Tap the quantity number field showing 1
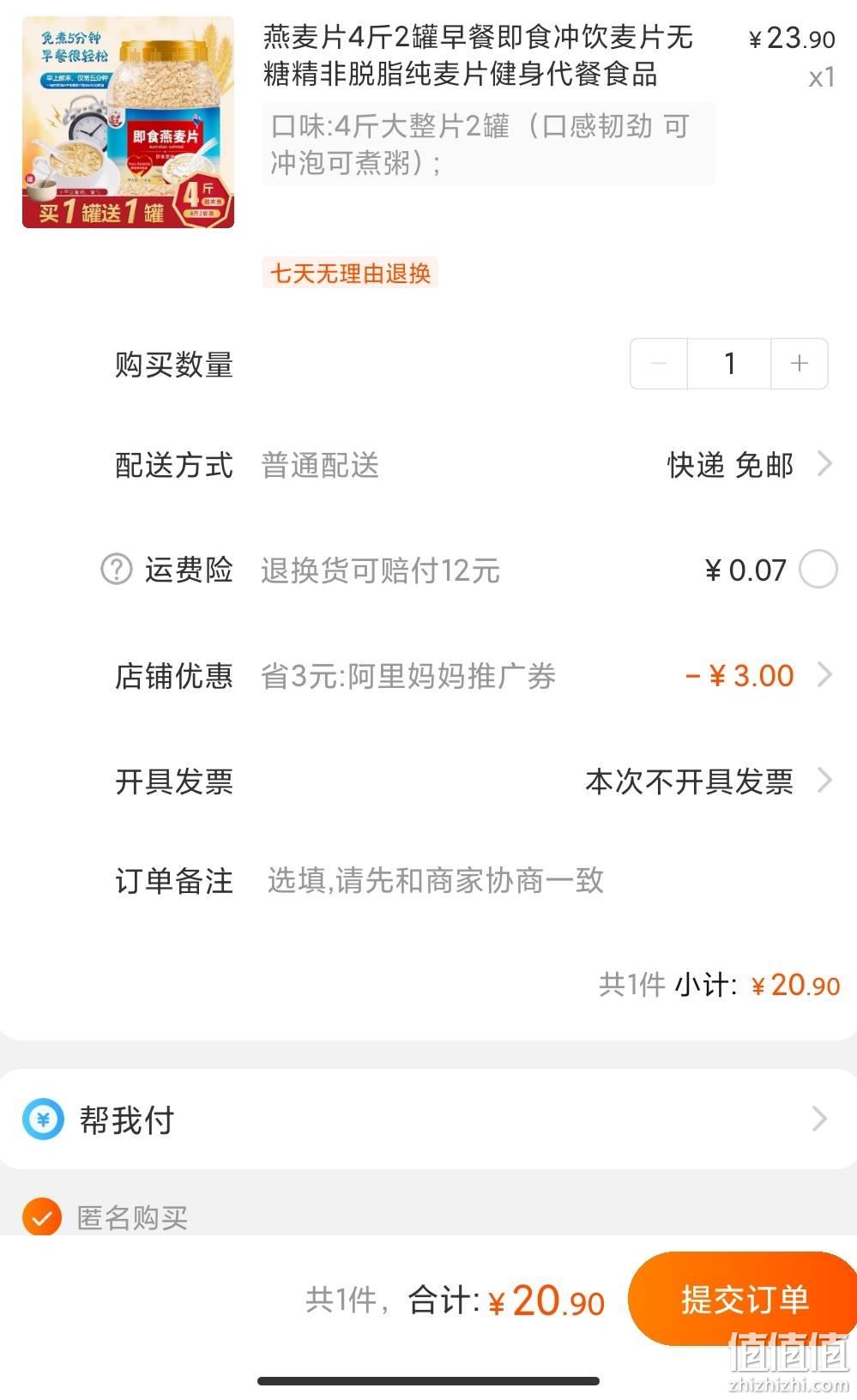The image size is (857, 1400). click(x=729, y=363)
